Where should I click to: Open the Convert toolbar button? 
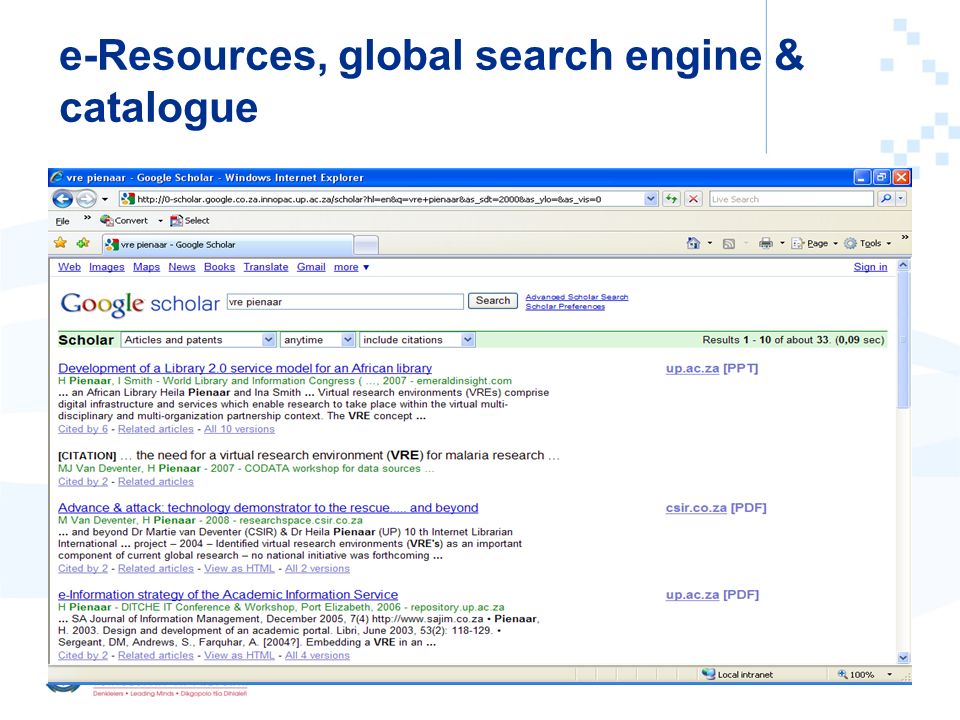point(124,220)
